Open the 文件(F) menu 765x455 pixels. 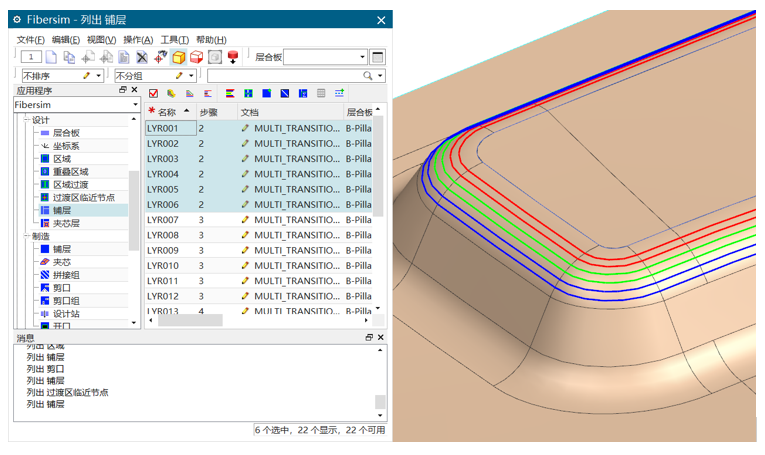coord(30,40)
